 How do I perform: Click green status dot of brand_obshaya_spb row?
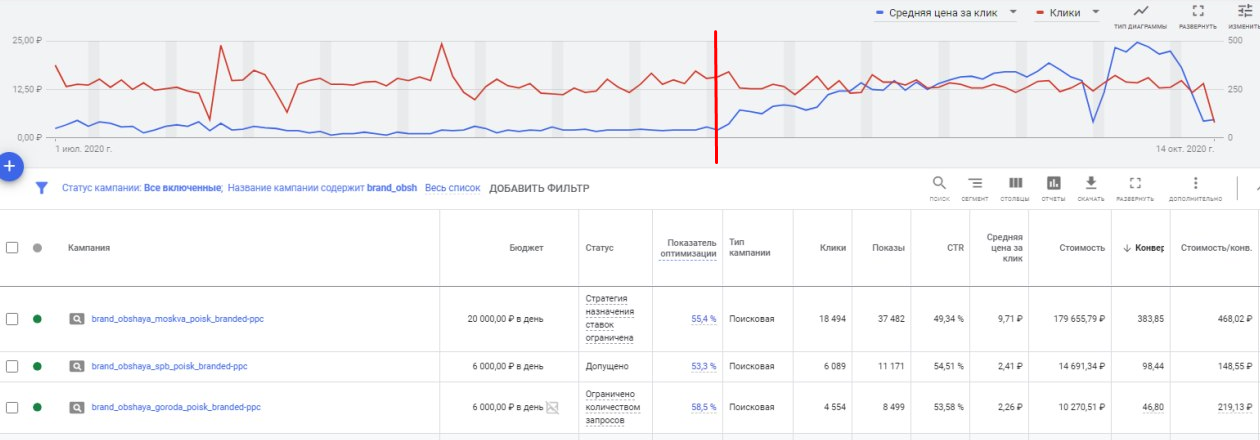tap(37, 366)
